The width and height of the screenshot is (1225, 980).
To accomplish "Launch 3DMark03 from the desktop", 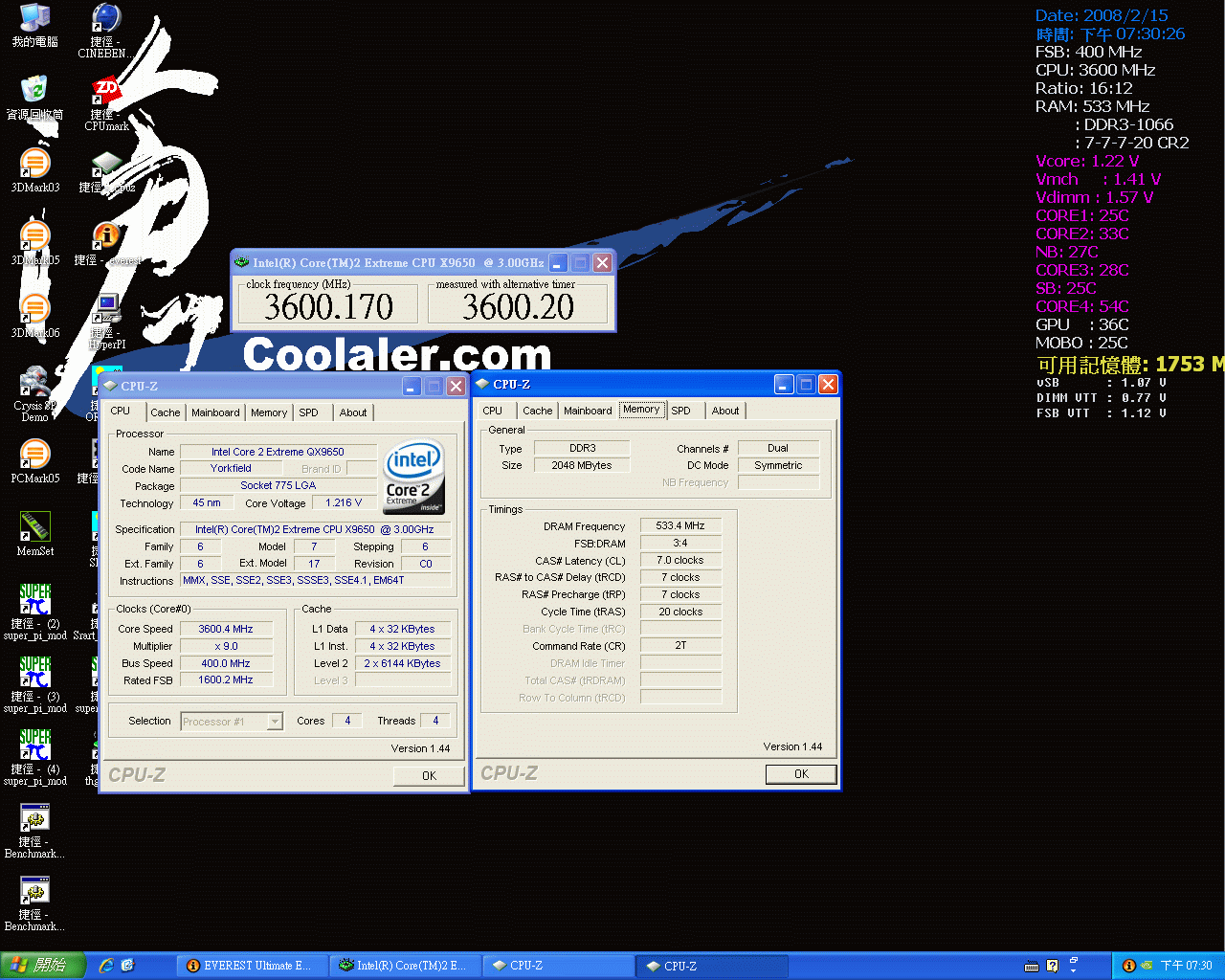I will [x=34, y=171].
